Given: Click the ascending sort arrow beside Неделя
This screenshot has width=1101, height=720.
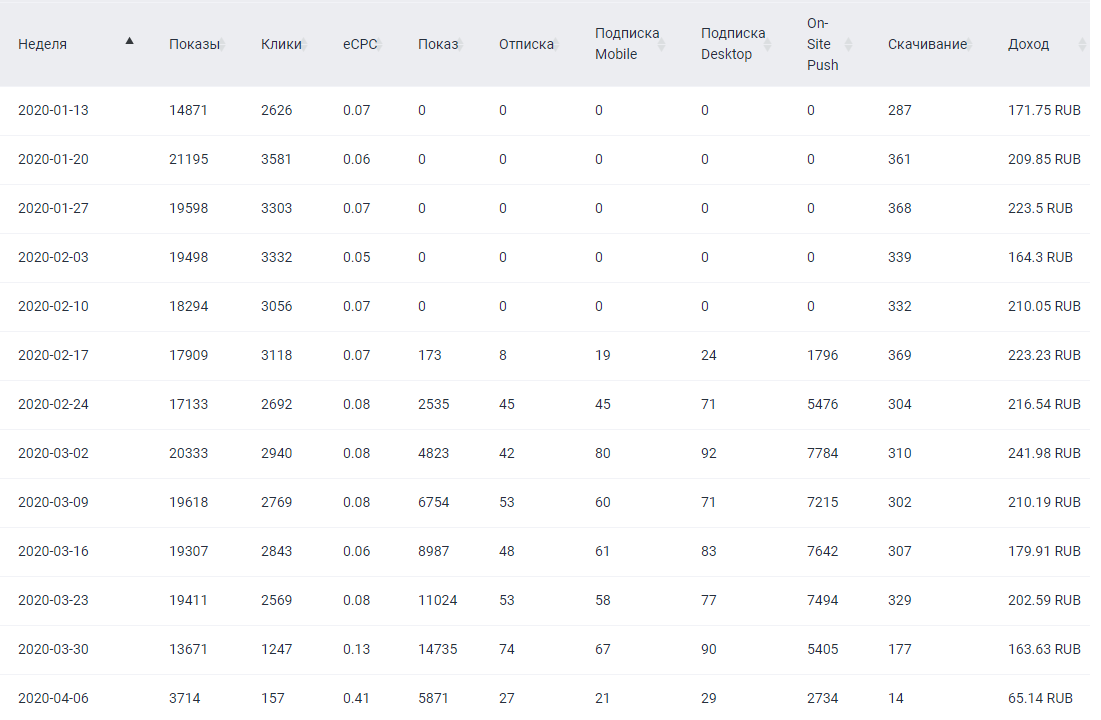Looking at the screenshot, I should point(129,41).
